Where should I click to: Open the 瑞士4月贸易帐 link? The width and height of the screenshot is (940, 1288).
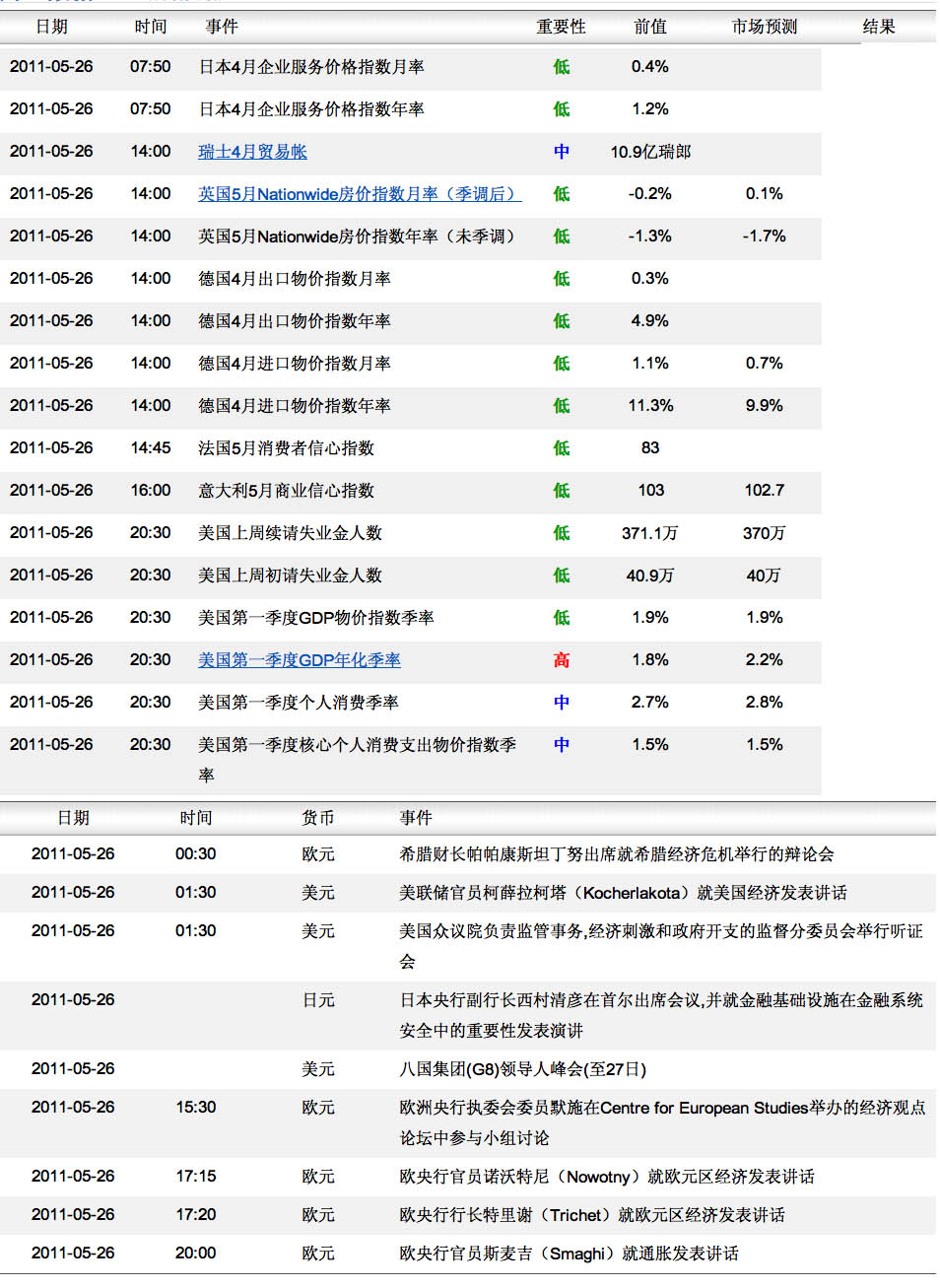coord(252,152)
